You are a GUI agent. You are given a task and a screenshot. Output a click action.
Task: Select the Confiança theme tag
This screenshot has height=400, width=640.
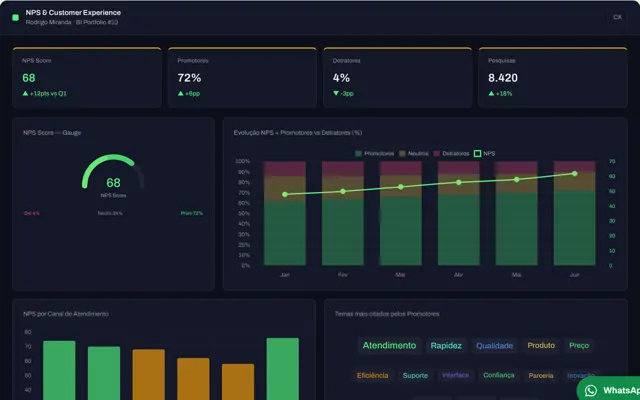(x=499, y=375)
